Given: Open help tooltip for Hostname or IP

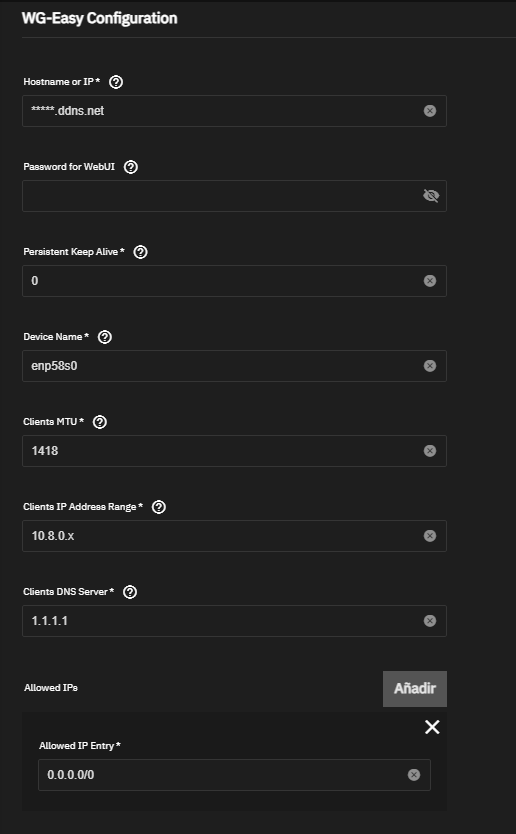Looking at the screenshot, I should 115,82.
